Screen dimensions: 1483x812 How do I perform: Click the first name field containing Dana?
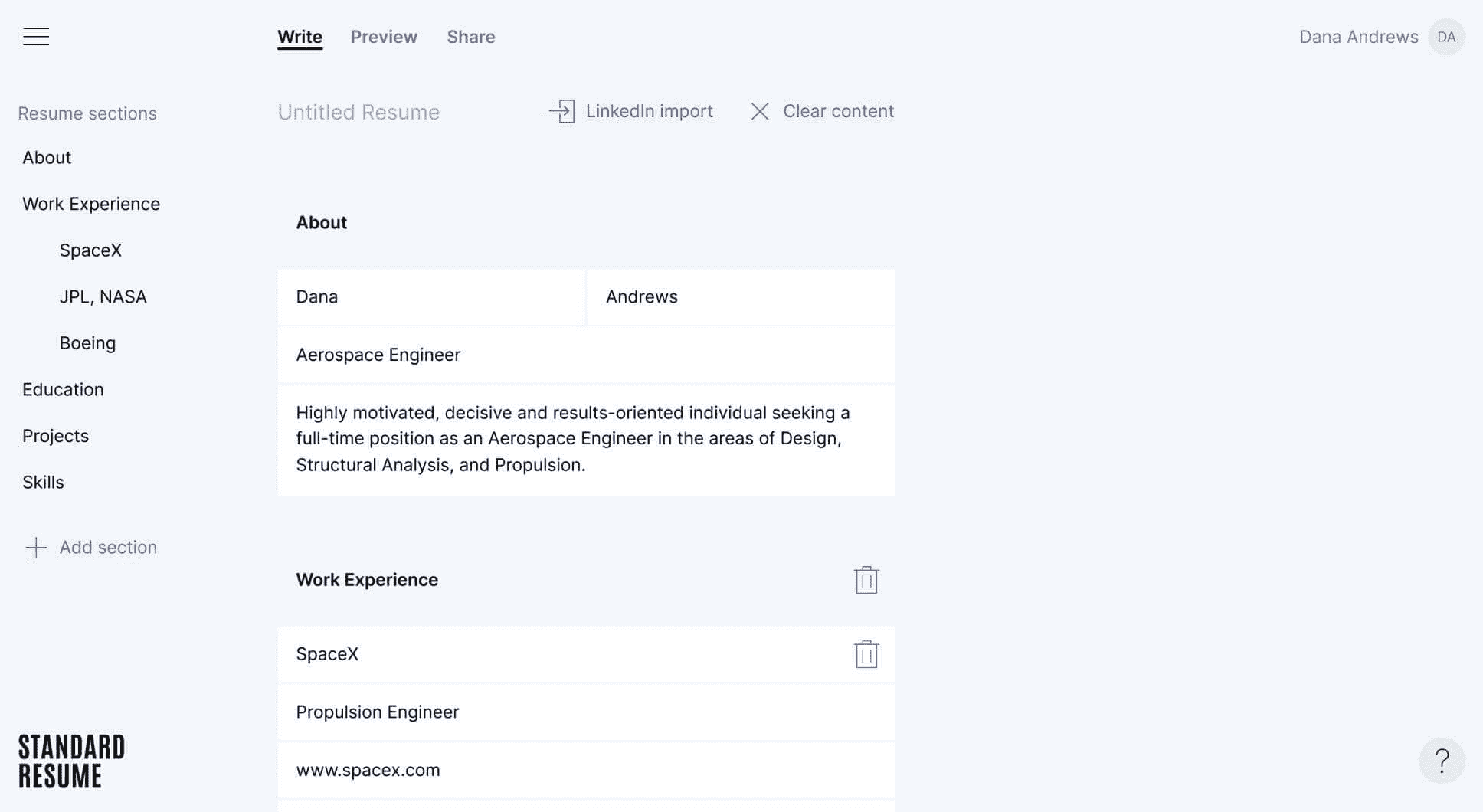click(x=431, y=296)
